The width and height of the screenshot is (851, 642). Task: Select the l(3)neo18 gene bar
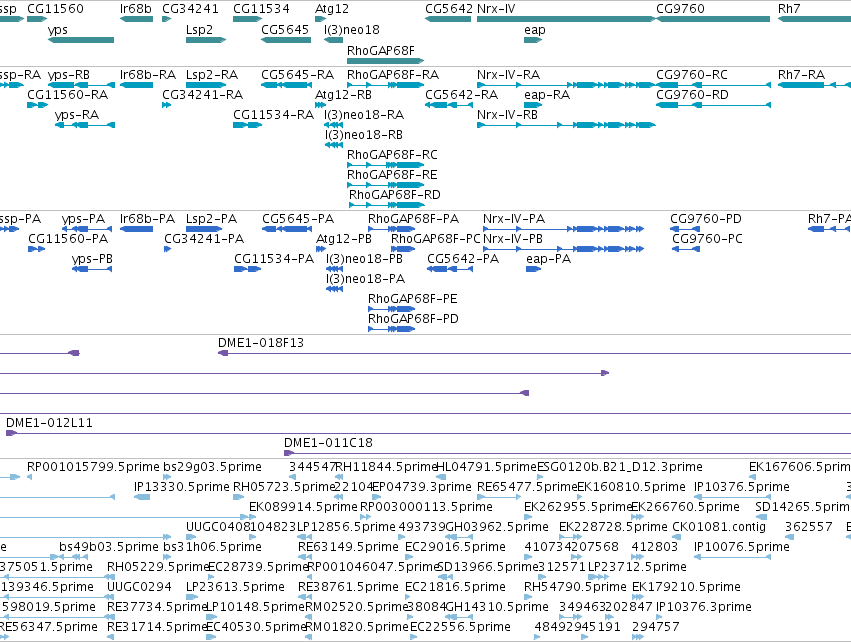(x=333, y=40)
